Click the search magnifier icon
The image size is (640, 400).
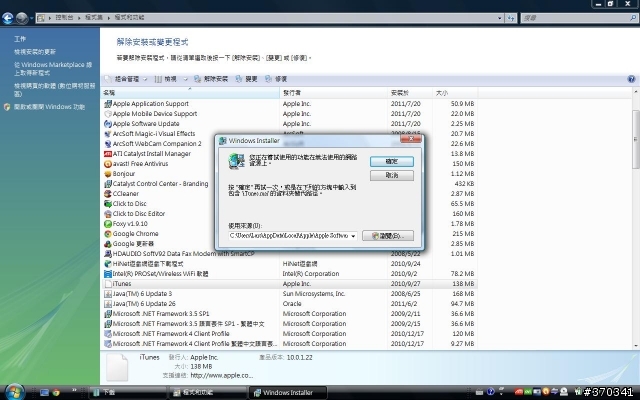(x=633, y=18)
